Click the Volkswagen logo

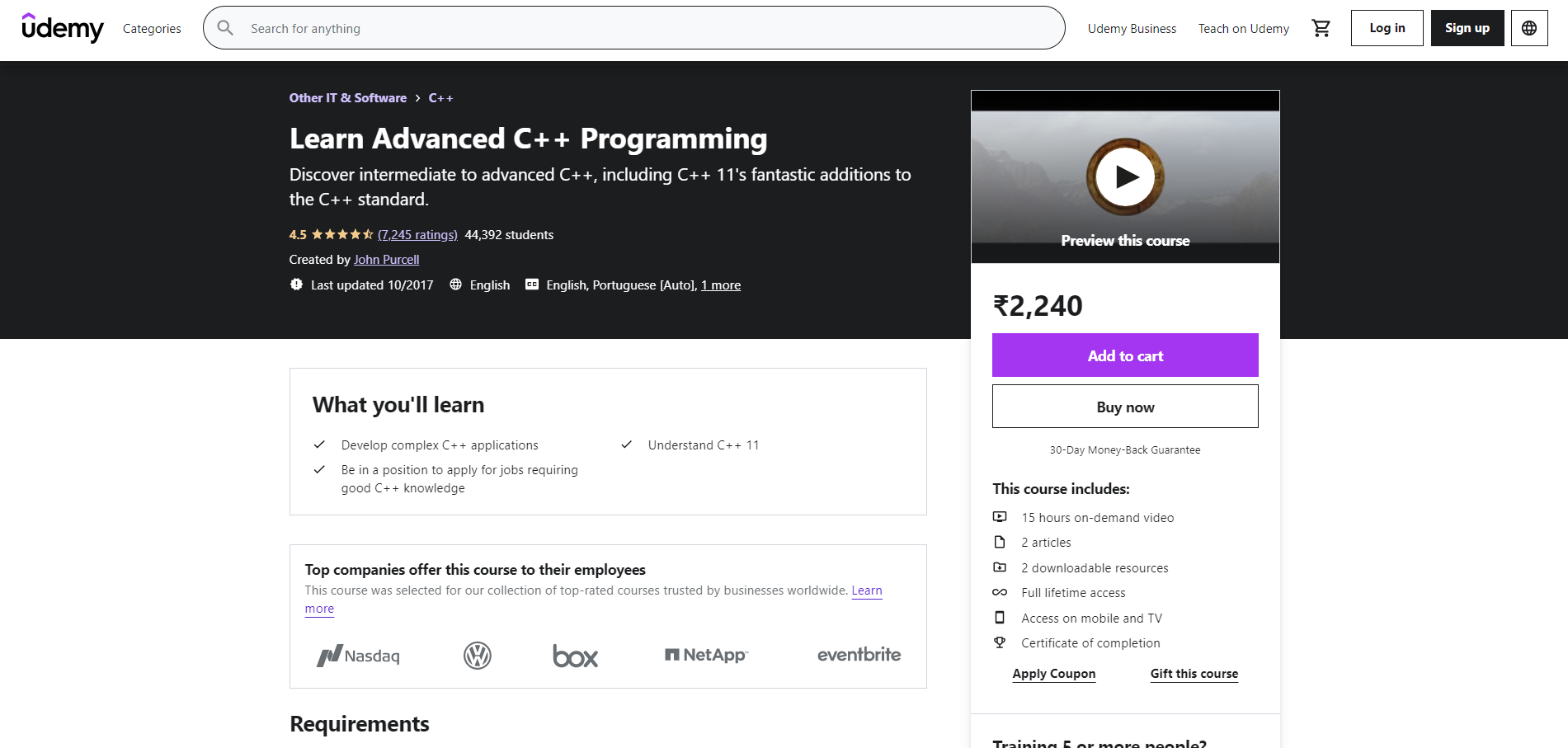pos(478,656)
